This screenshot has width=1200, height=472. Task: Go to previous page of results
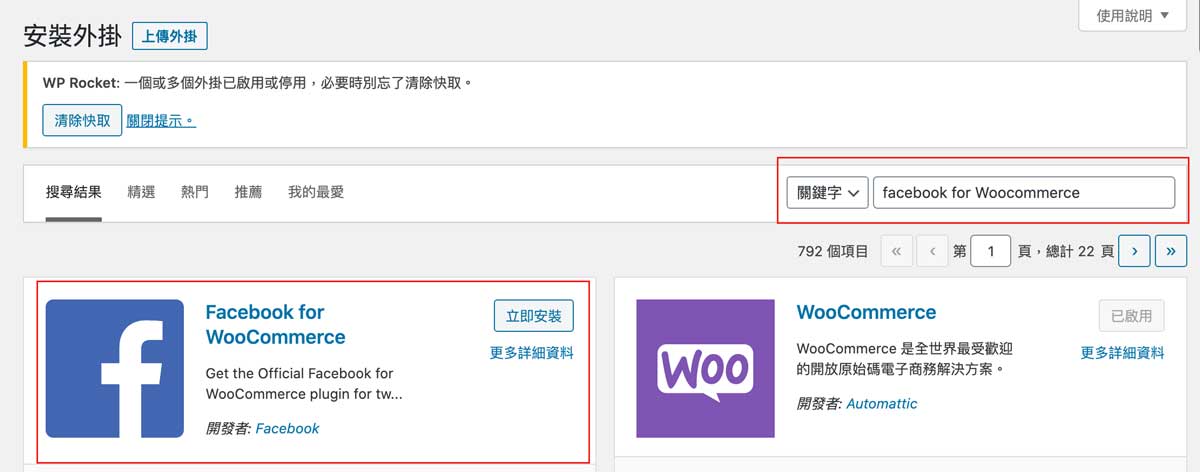click(932, 251)
